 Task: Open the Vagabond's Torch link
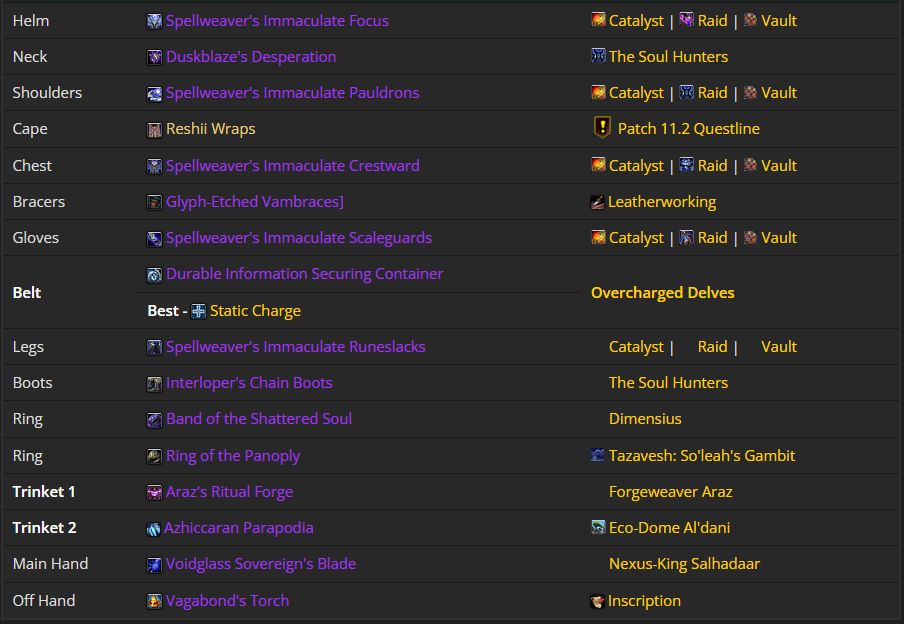[226, 601]
